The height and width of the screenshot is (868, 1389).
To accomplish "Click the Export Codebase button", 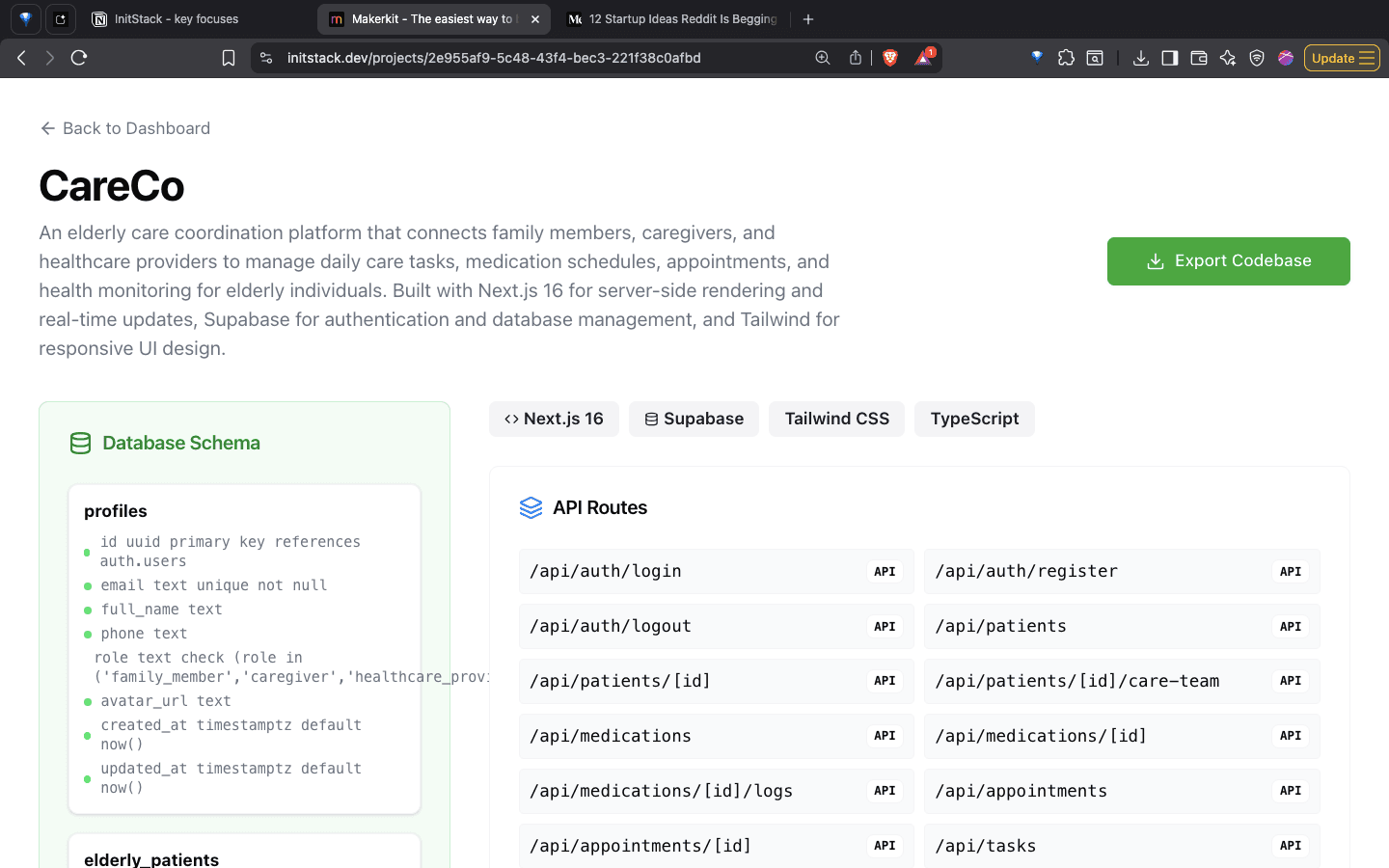I will coord(1228,260).
